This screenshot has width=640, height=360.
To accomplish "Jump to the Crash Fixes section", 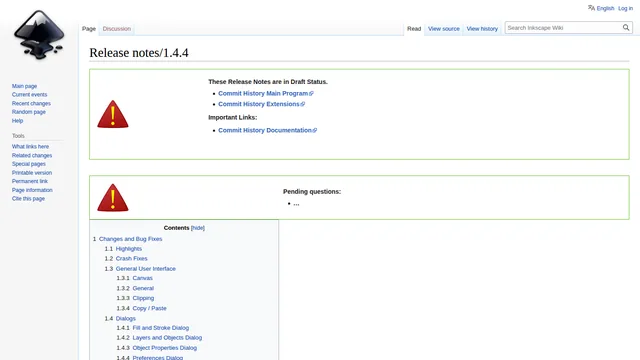I will (131, 258).
